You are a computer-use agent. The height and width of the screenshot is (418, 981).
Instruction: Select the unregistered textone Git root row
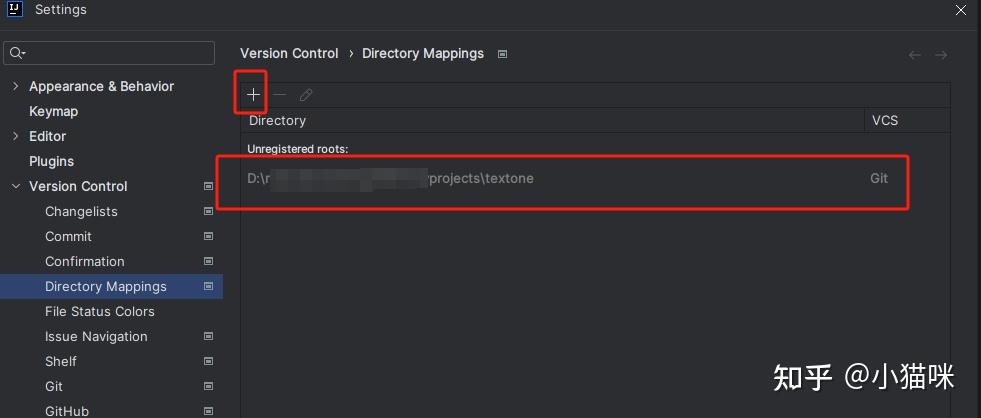(x=560, y=179)
